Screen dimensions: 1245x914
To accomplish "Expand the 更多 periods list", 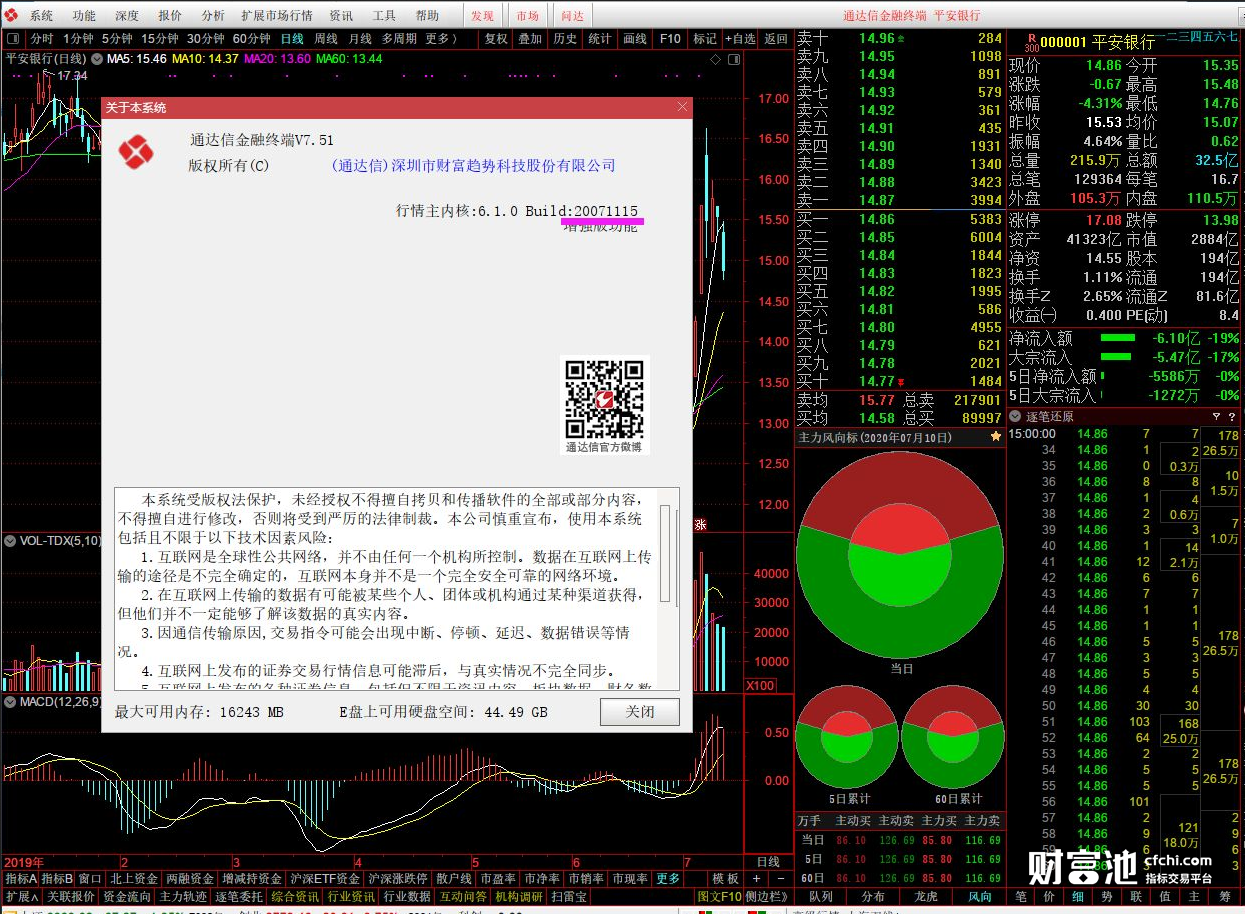I will 441,39.
